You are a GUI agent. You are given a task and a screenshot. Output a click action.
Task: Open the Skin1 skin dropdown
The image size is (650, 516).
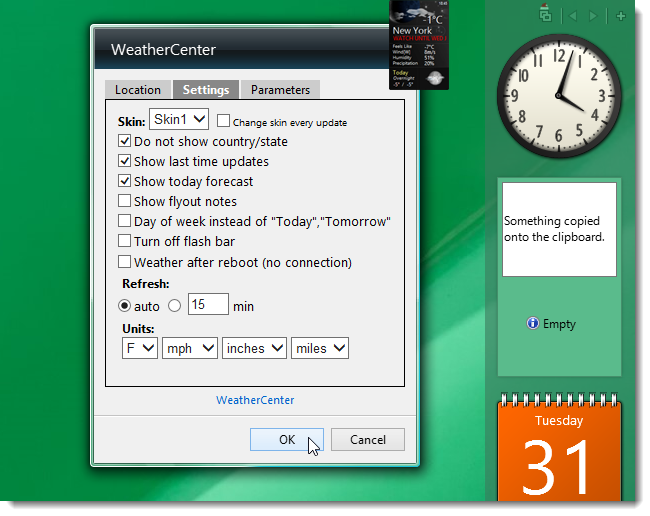tap(179, 119)
